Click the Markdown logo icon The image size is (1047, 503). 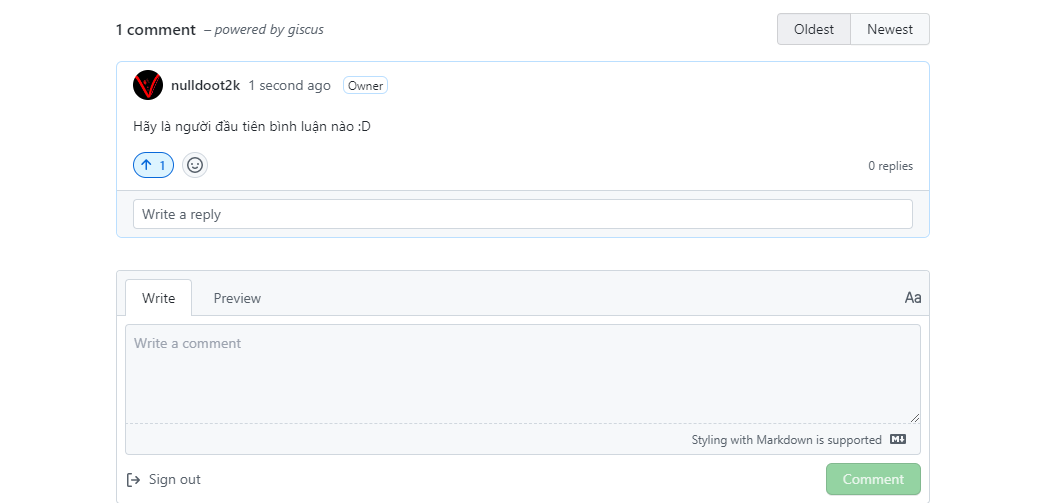click(898, 440)
